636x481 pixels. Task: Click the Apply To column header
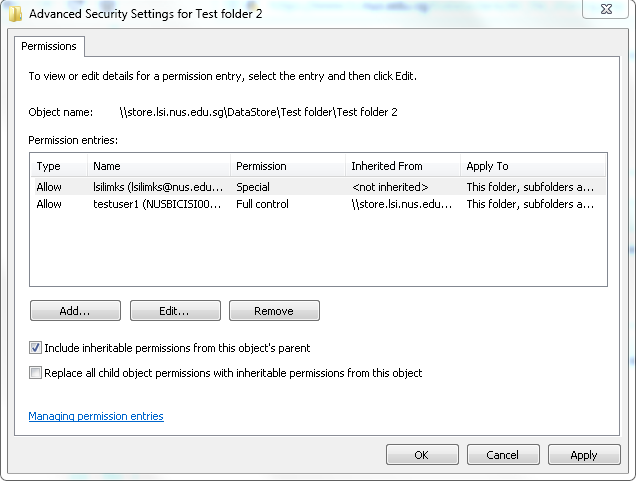click(x=533, y=166)
